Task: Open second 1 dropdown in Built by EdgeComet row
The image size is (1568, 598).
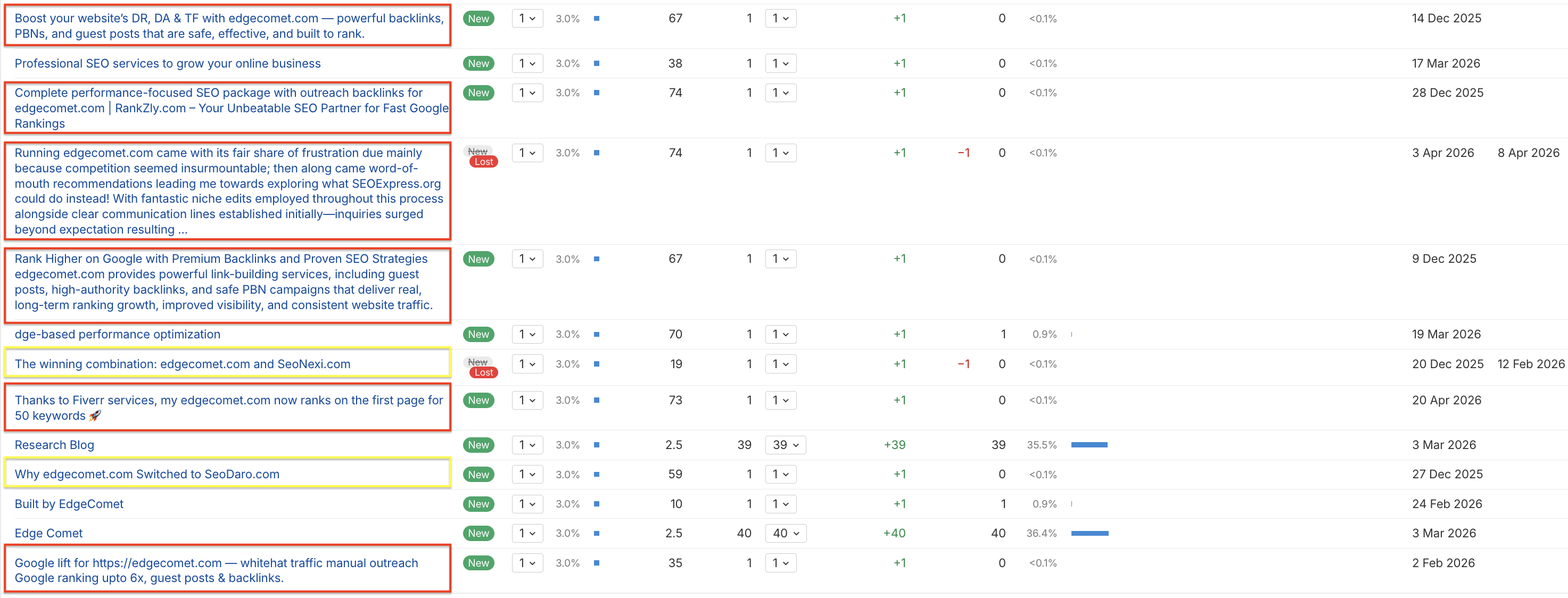Action: pyautogui.click(x=780, y=504)
